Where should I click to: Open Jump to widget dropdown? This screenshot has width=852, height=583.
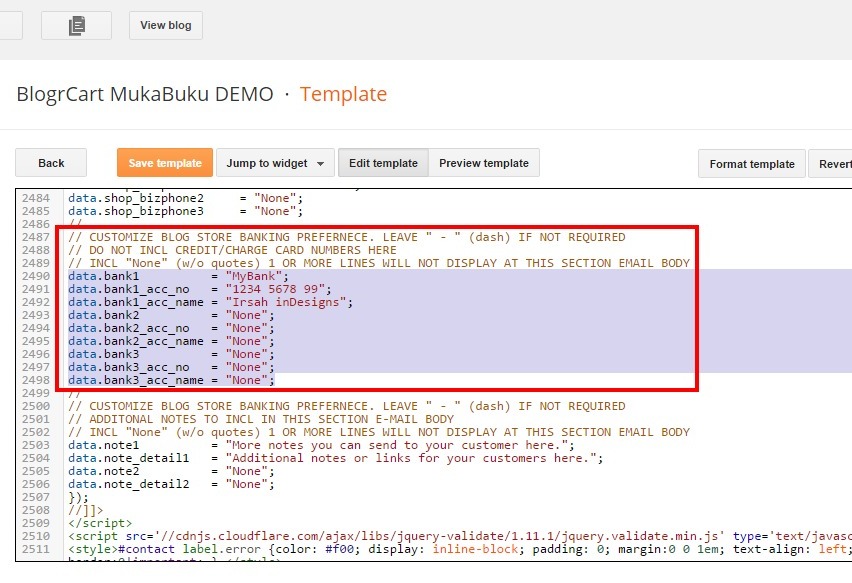(275, 163)
